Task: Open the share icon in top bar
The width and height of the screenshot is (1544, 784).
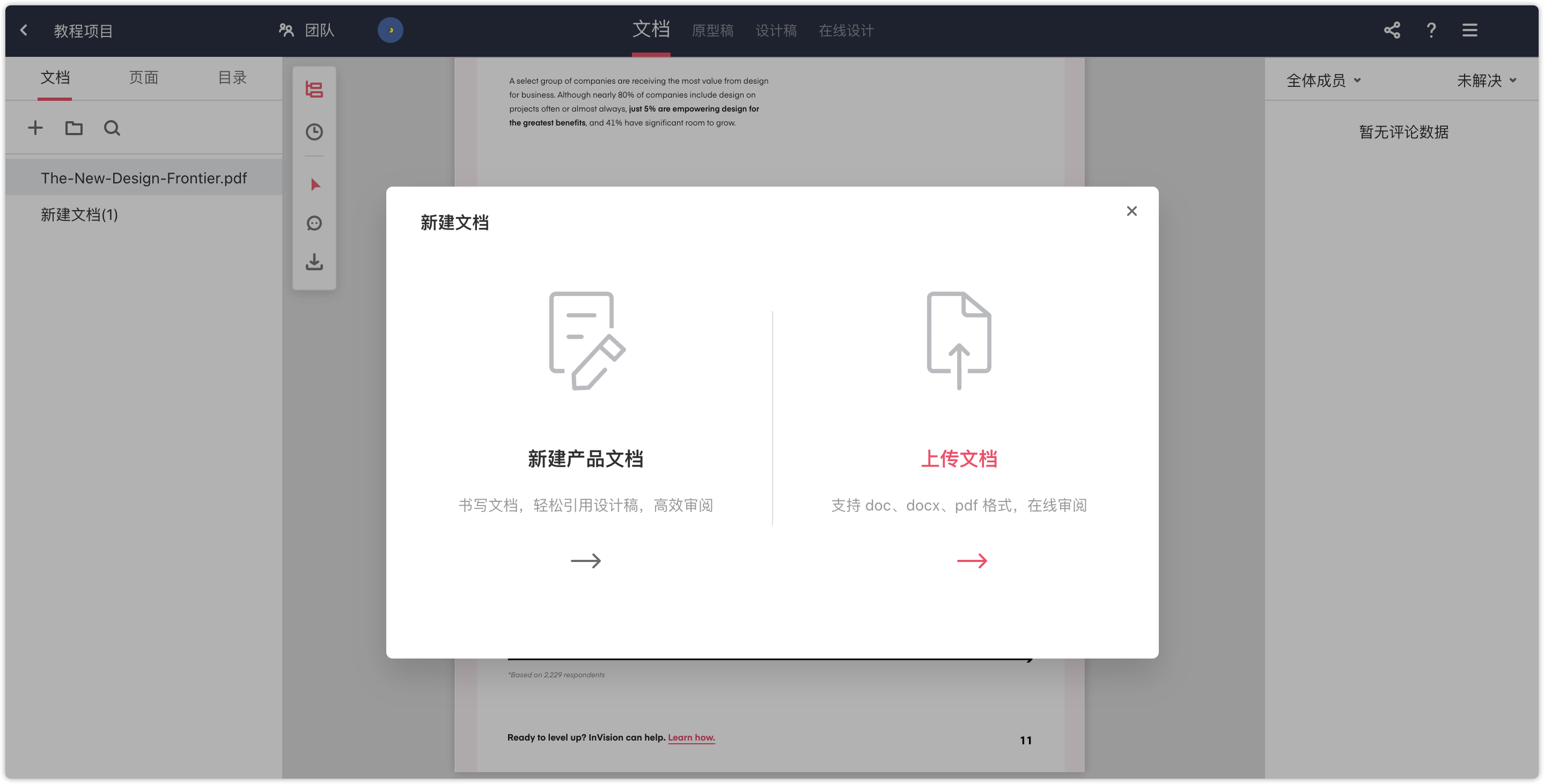Action: [1392, 30]
